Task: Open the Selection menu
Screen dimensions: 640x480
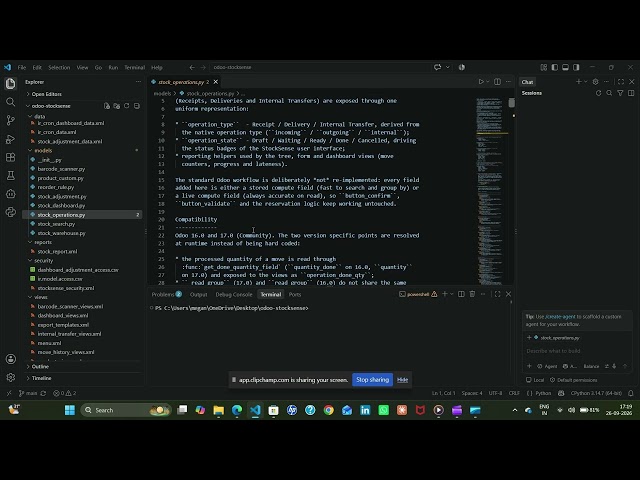Action: 59,67
